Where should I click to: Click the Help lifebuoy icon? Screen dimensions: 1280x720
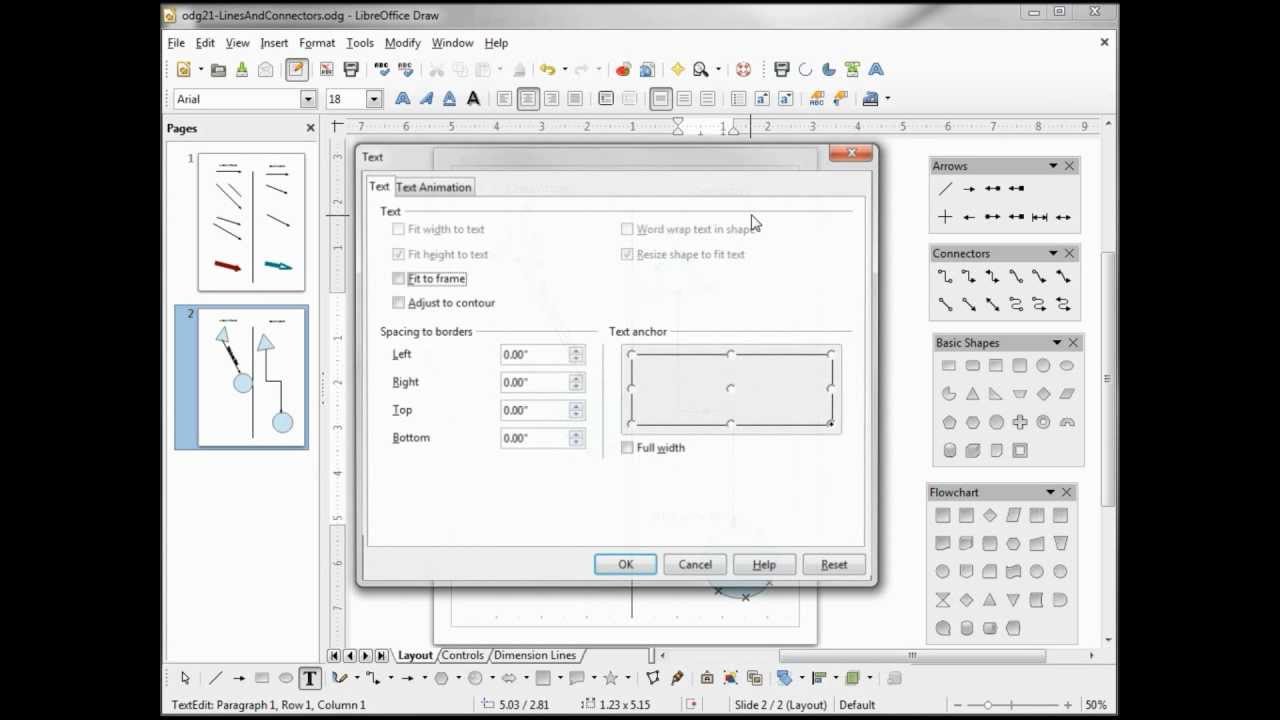pyautogui.click(x=743, y=69)
